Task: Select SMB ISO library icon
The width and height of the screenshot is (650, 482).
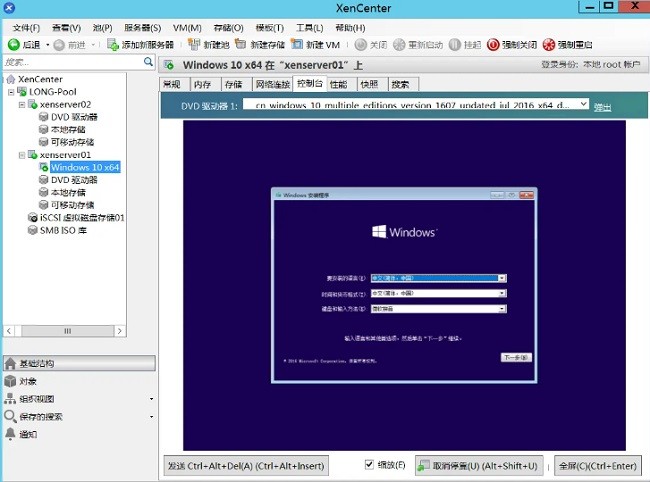Action: 33,230
